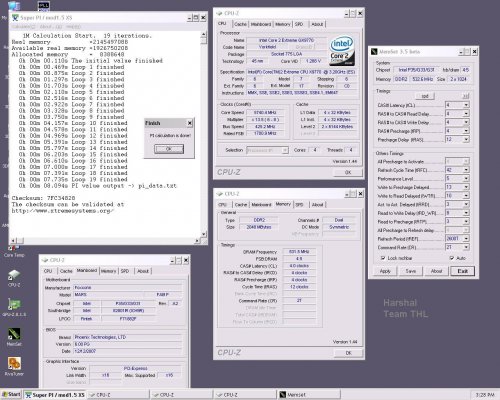Select the Memory tab in top CPU-Z window
The width and height of the screenshot is (500, 400).
(283, 24)
